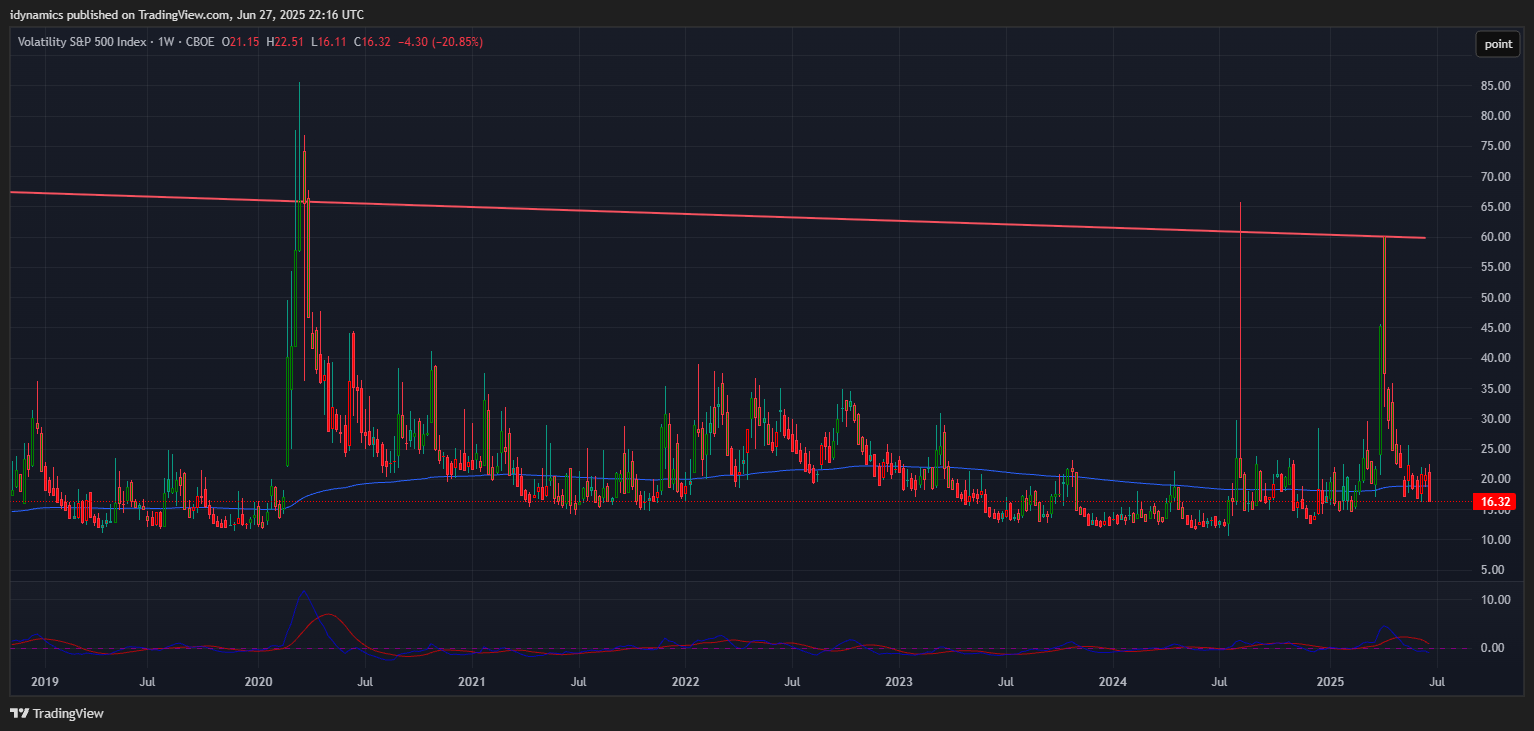Image resolution: width=1534 pixels, height=731 pixels.
Task: Click the '2023' time axis label
Action: (899, 682)
